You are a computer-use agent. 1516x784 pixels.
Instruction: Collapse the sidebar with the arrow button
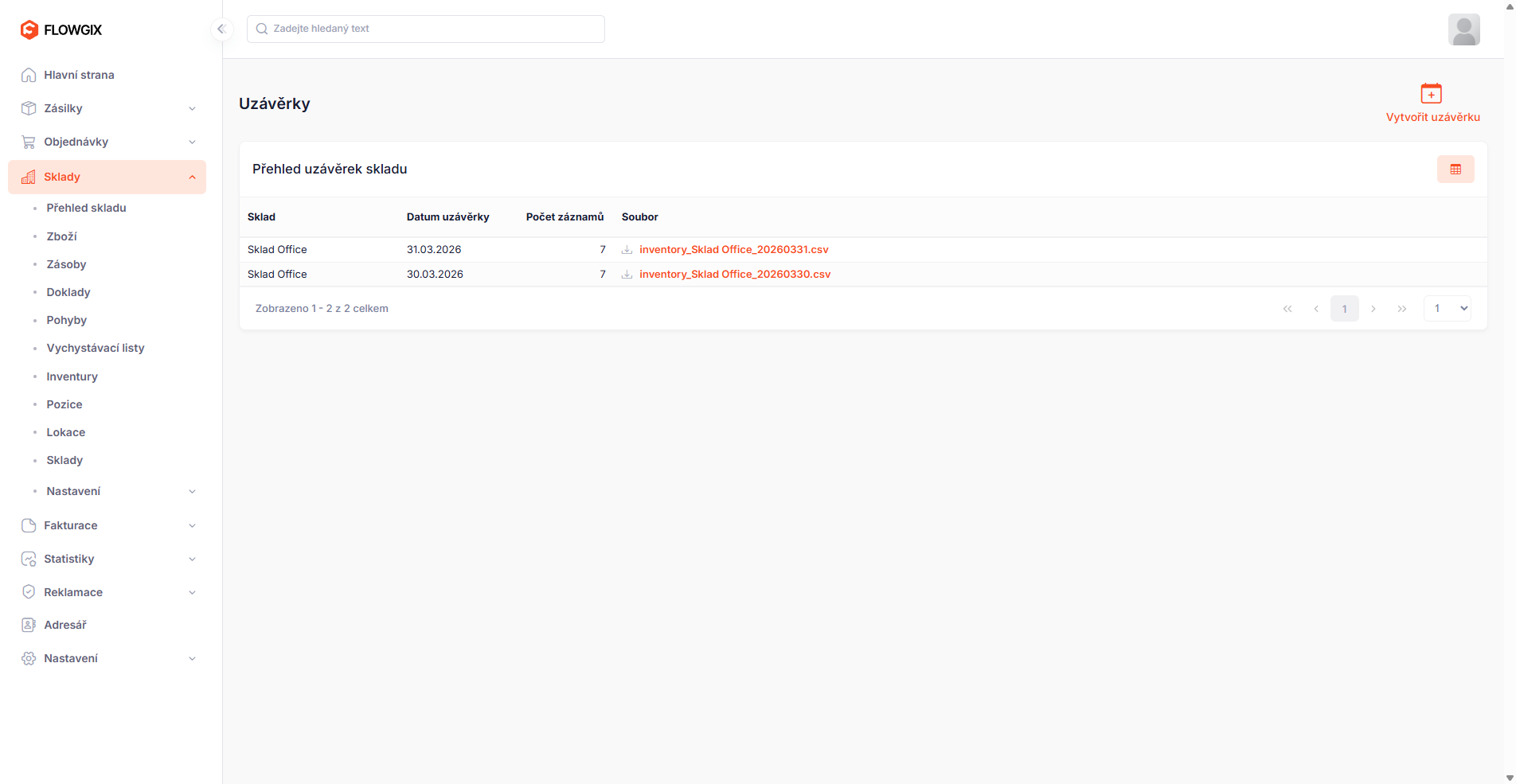click(221, 29)
